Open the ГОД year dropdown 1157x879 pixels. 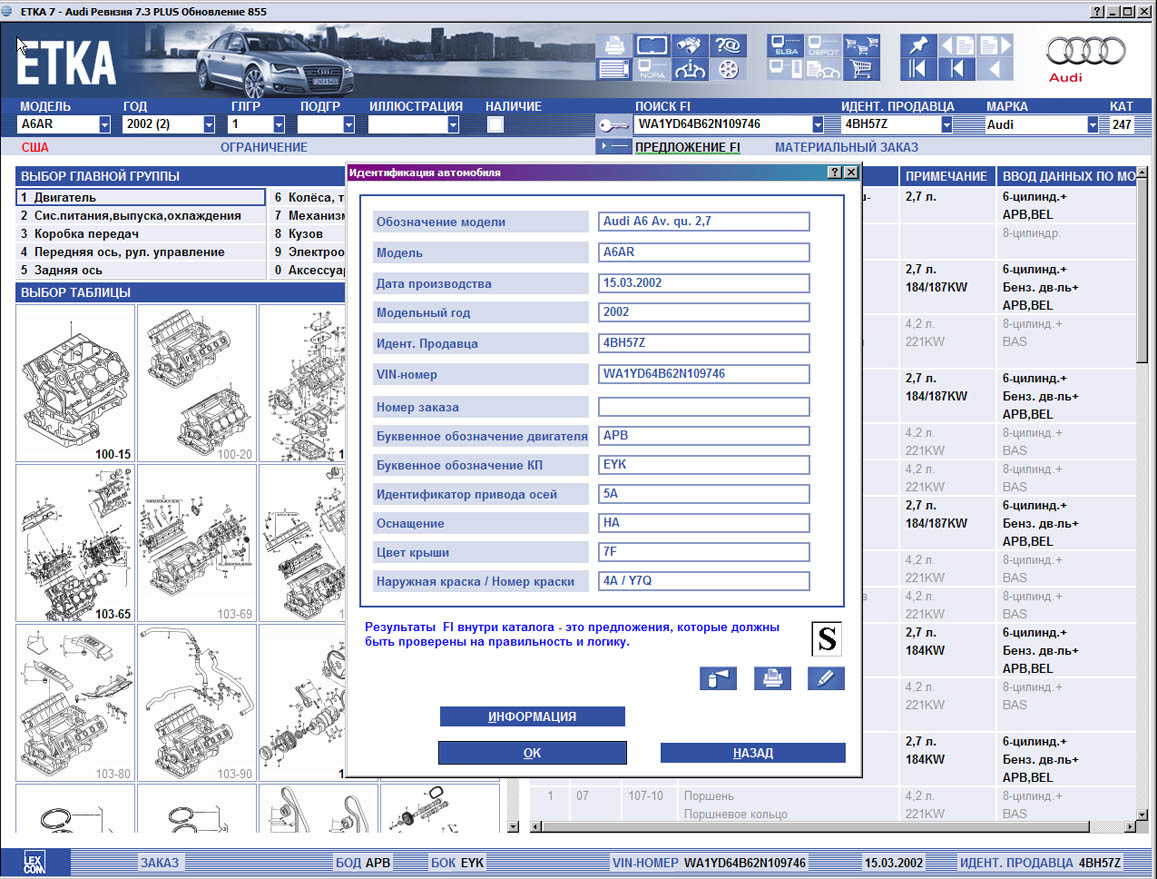click(x=209, y=125)
